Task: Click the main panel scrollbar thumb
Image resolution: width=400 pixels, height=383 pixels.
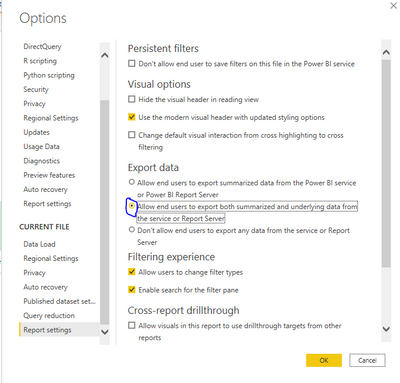Action: pos(386,163)
